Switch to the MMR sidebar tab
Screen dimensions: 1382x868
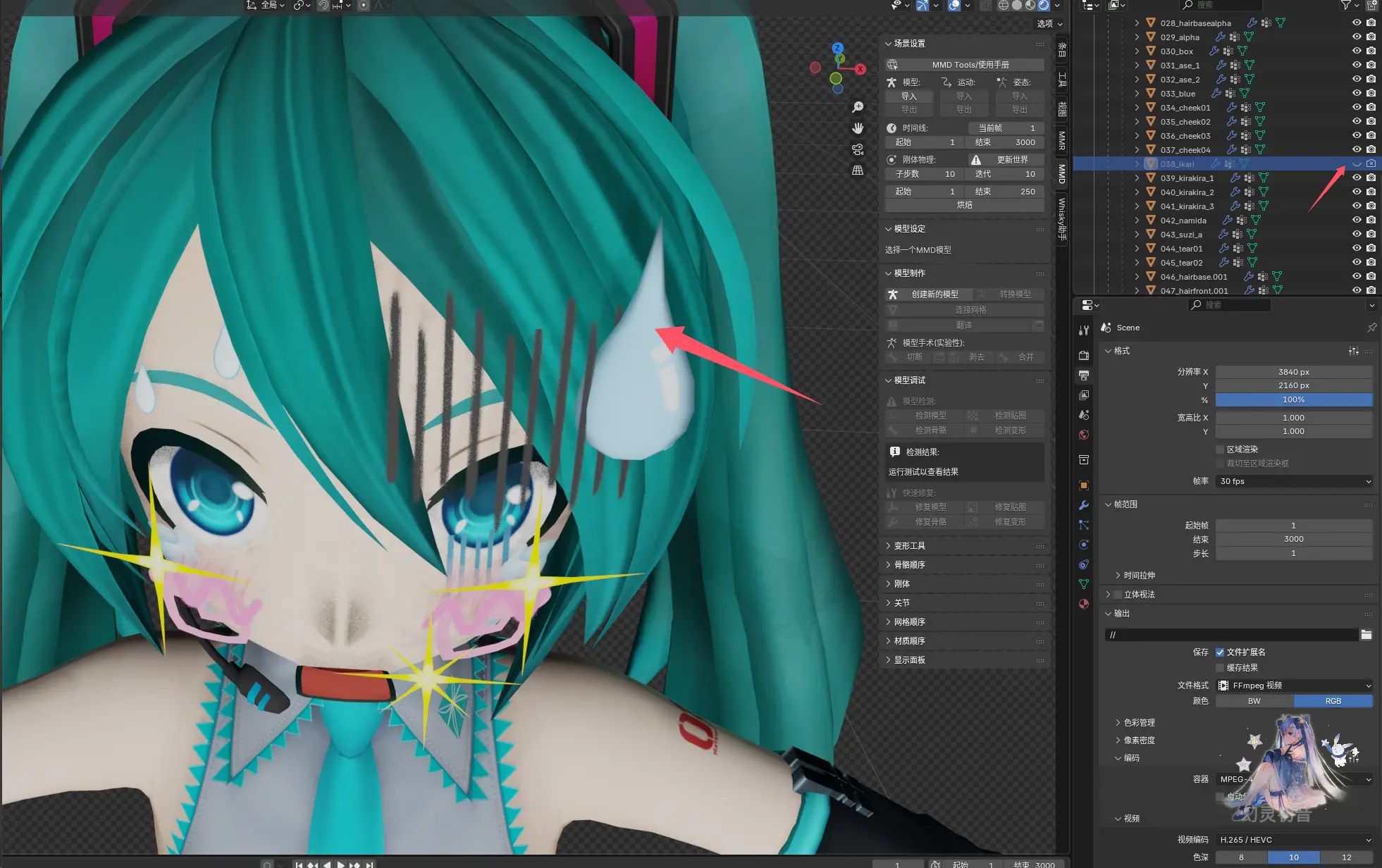1062,140
